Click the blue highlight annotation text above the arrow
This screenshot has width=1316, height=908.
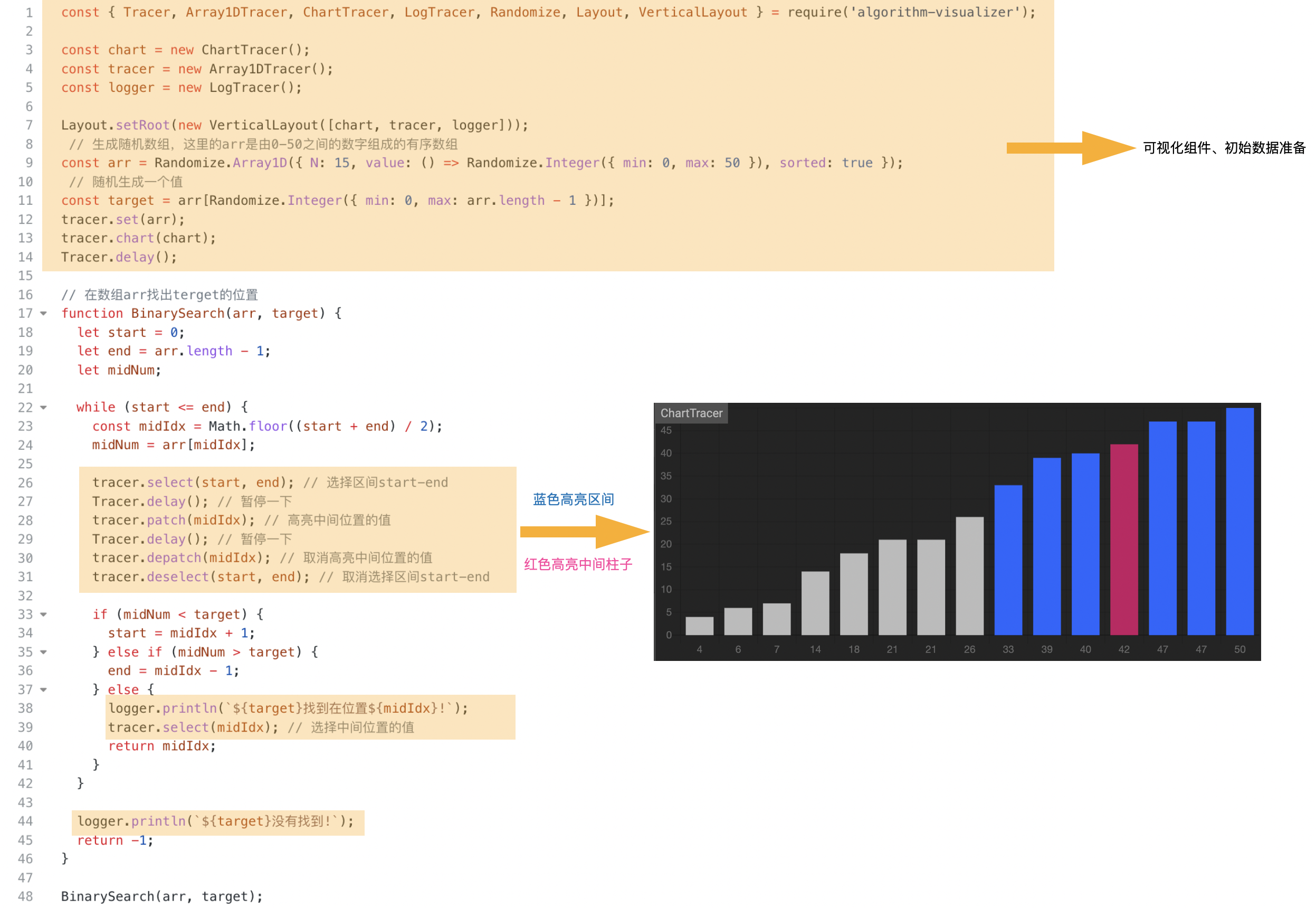[573, 500]
